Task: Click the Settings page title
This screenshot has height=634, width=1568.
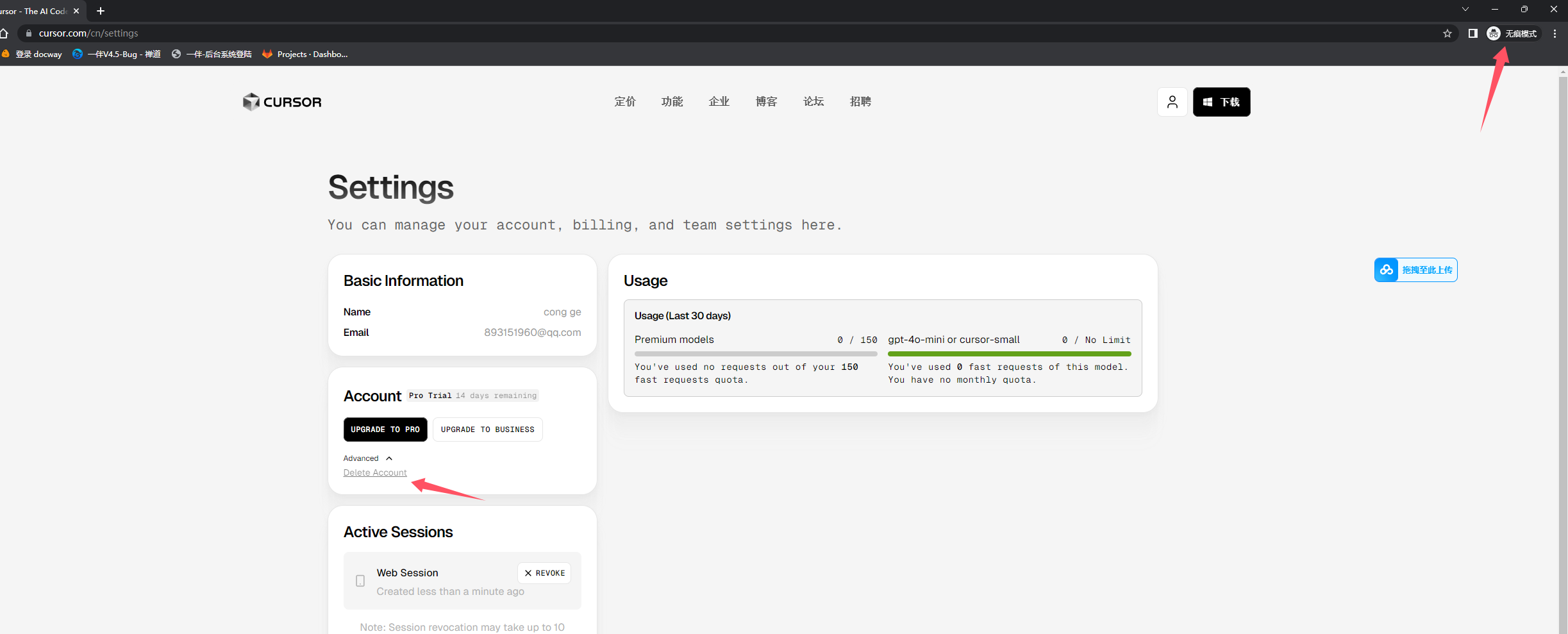Action: click(x=391, y=187)
